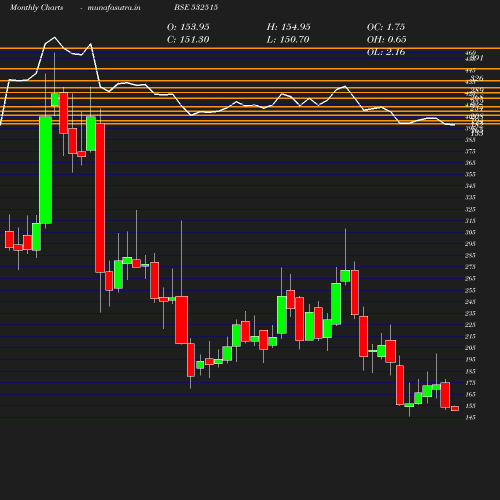The height and width of the screenshot is (500, 500).
Task: Click the 195 price axis label
Action: [470, 360]
